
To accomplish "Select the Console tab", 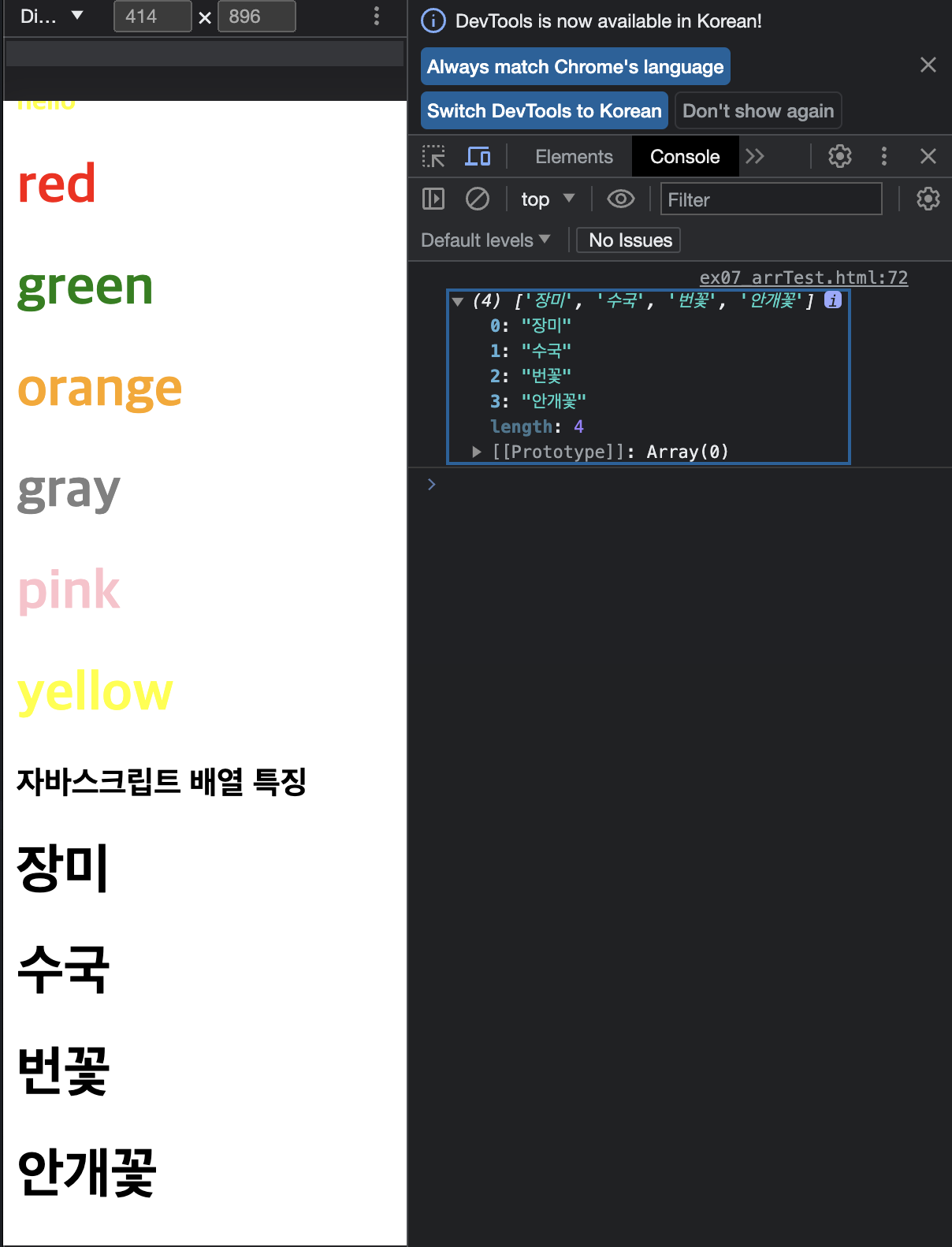I will [x=685, y=156].
